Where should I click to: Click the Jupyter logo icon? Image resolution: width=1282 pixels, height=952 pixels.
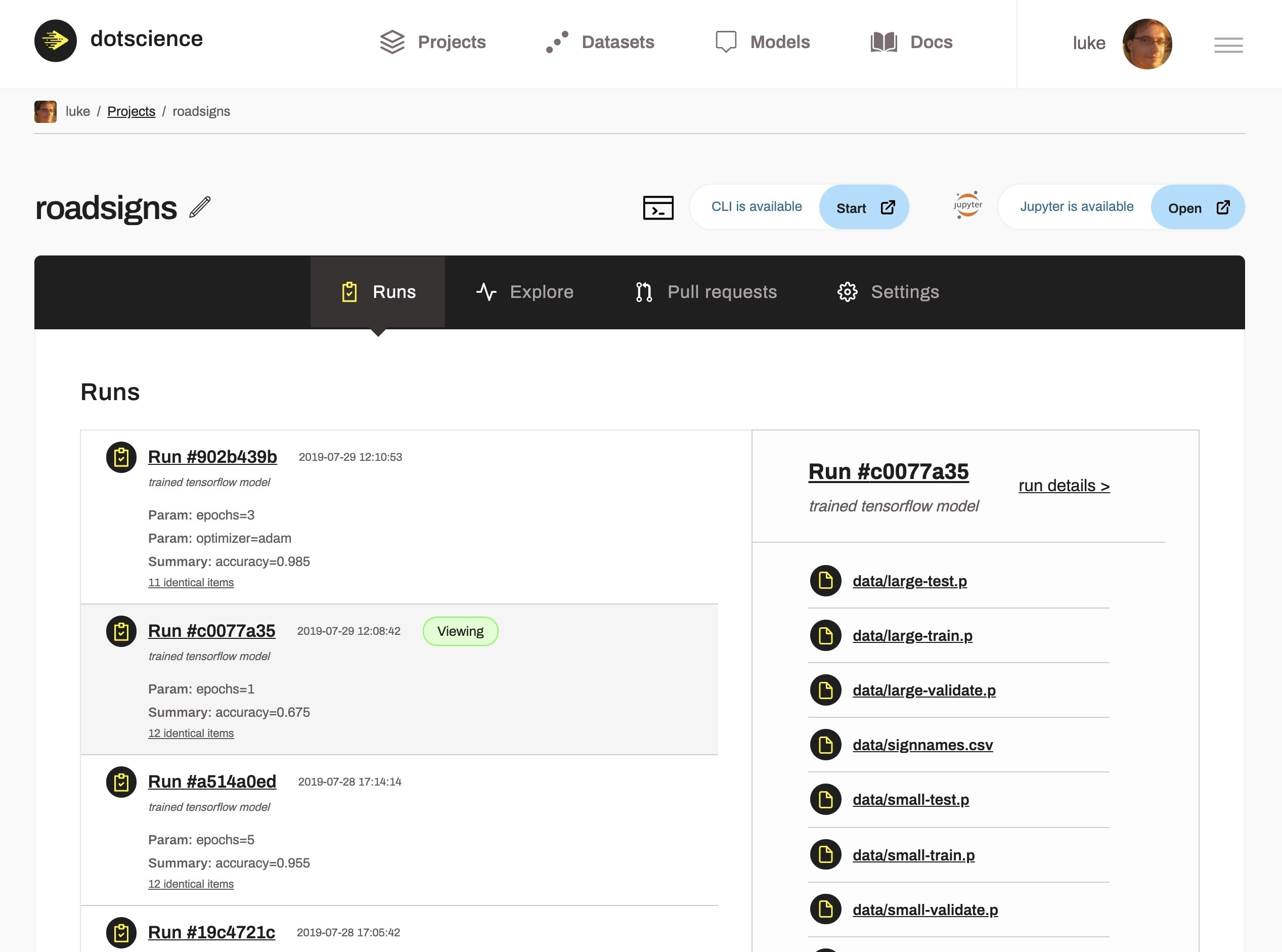[x=967, y=205]
